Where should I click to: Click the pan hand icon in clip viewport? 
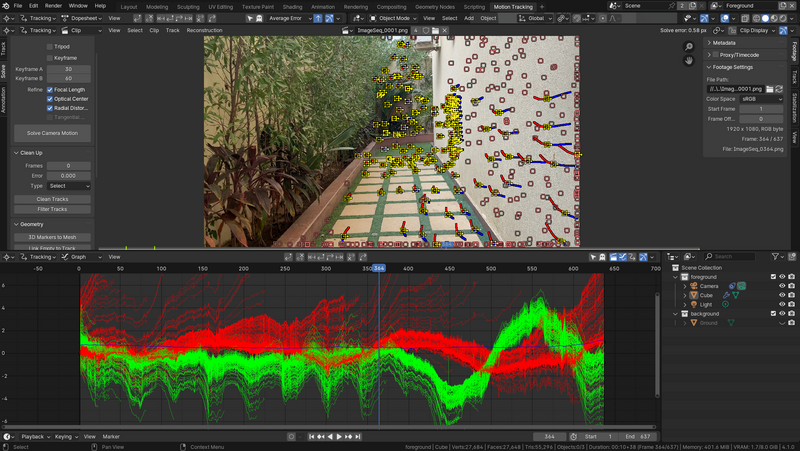pos(690,61)
